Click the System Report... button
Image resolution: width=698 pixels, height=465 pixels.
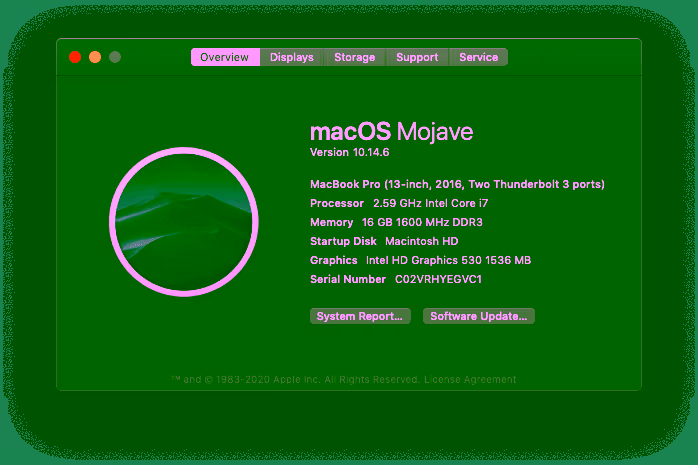360,316
